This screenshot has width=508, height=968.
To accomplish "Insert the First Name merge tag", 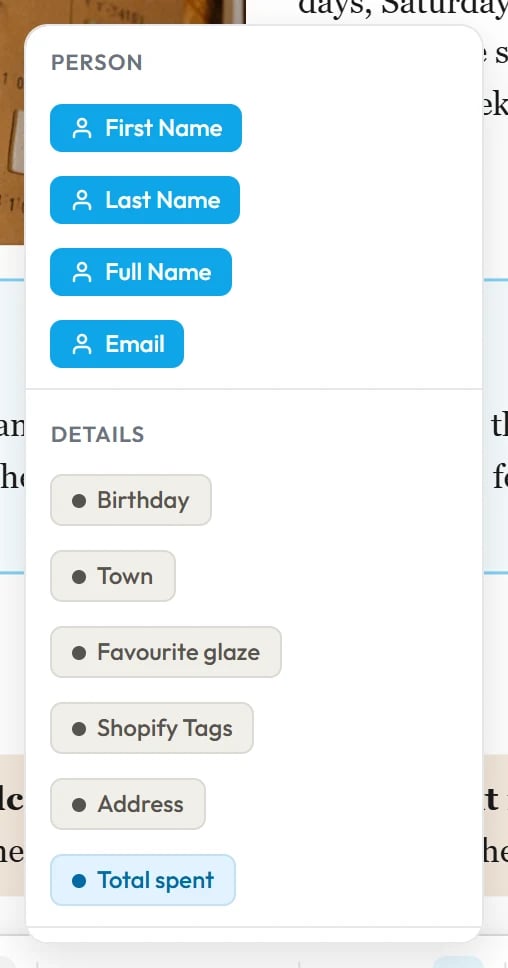I will click(146, 128).
